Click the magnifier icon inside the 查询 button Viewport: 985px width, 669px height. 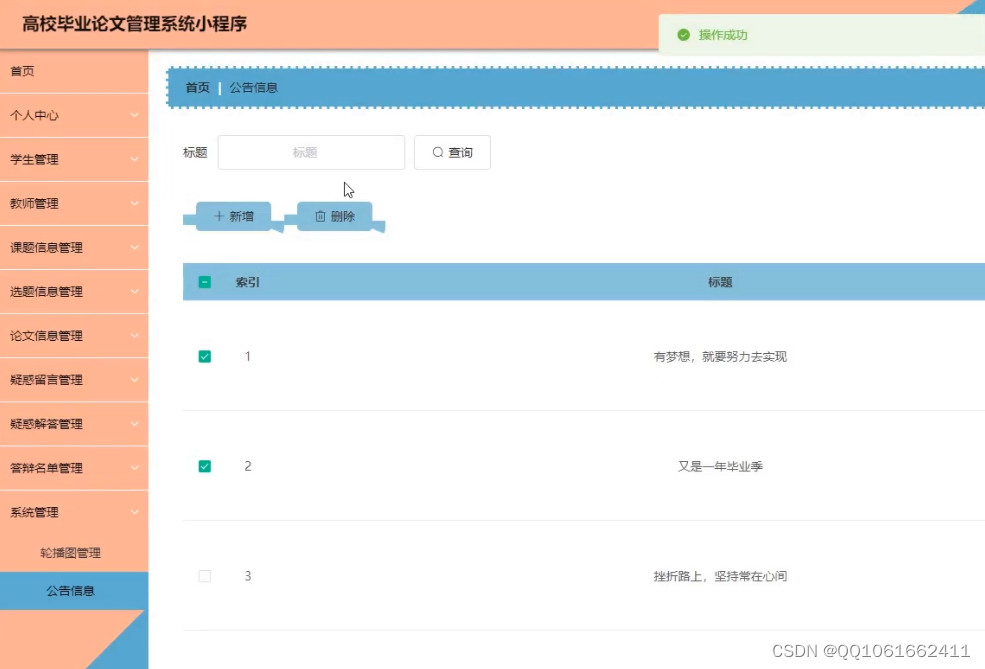tap(437, 152)
